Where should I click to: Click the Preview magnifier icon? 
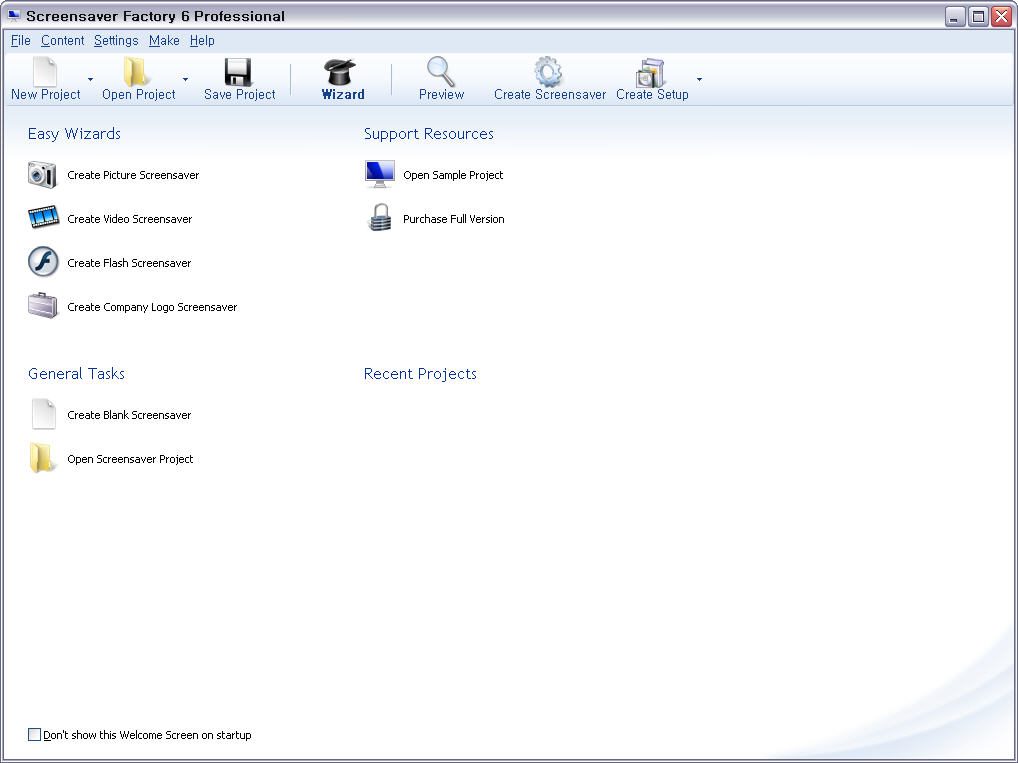coord(441,71)
